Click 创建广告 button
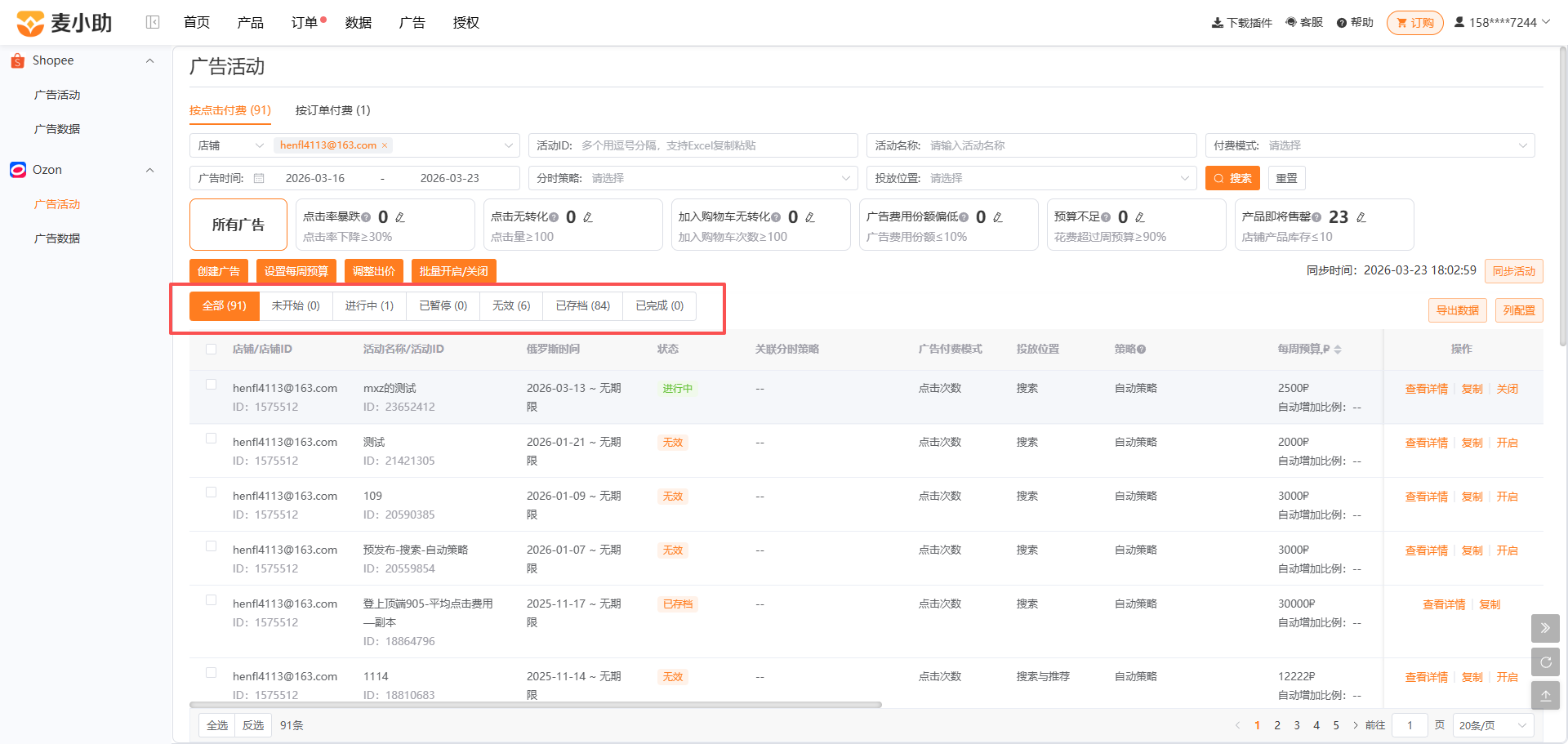The height and width of the screenshot is (744, 1568). 219,271
